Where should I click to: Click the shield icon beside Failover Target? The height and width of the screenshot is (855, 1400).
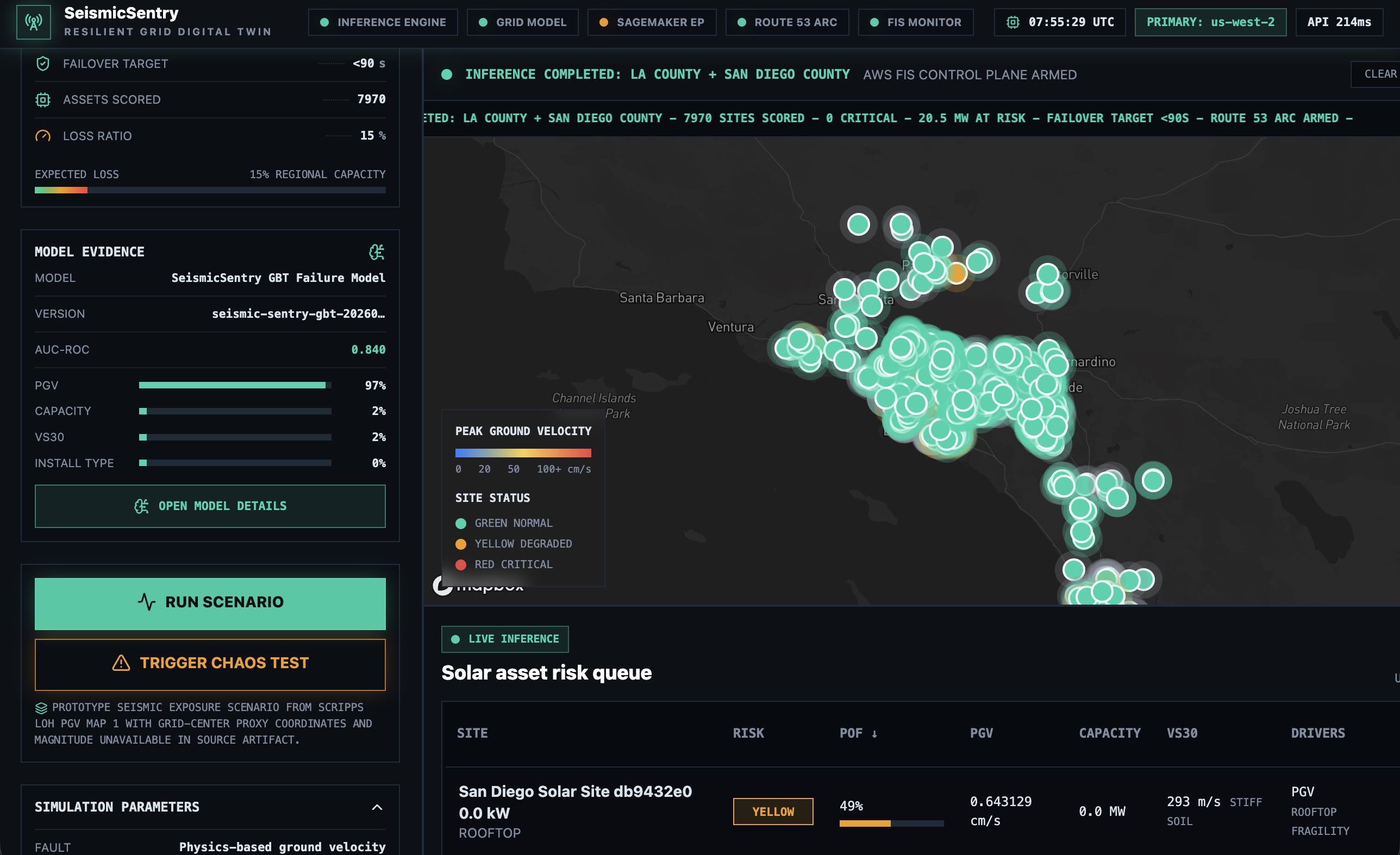[x=42, y=64]
